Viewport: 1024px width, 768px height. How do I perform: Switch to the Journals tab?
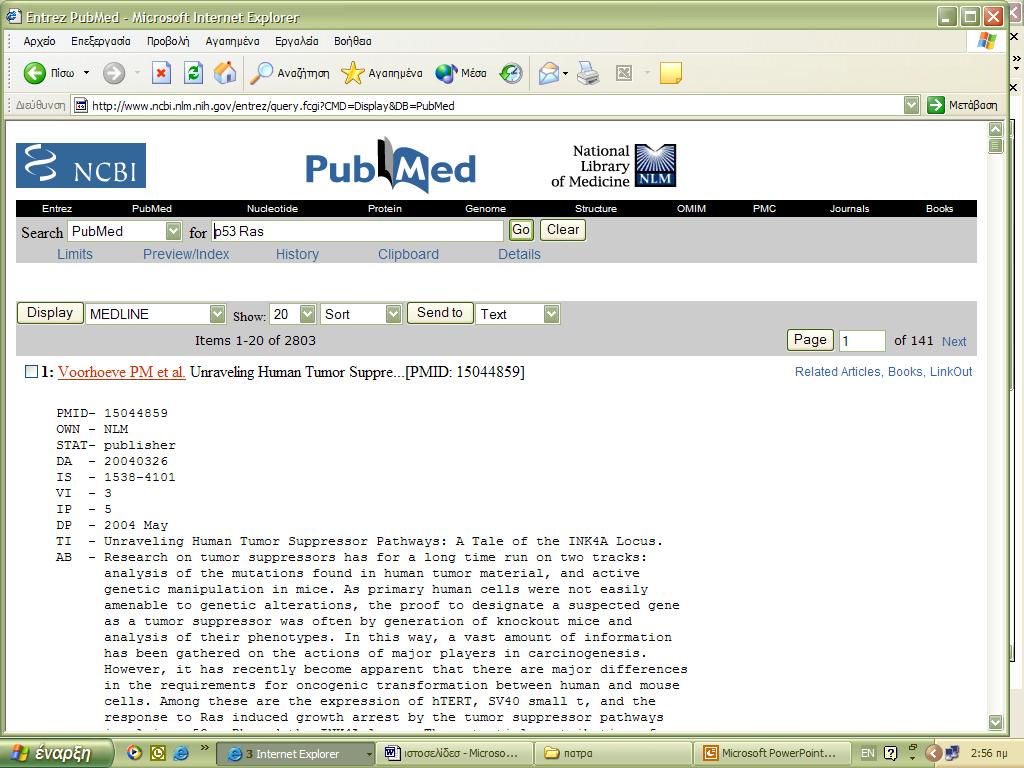850,208
